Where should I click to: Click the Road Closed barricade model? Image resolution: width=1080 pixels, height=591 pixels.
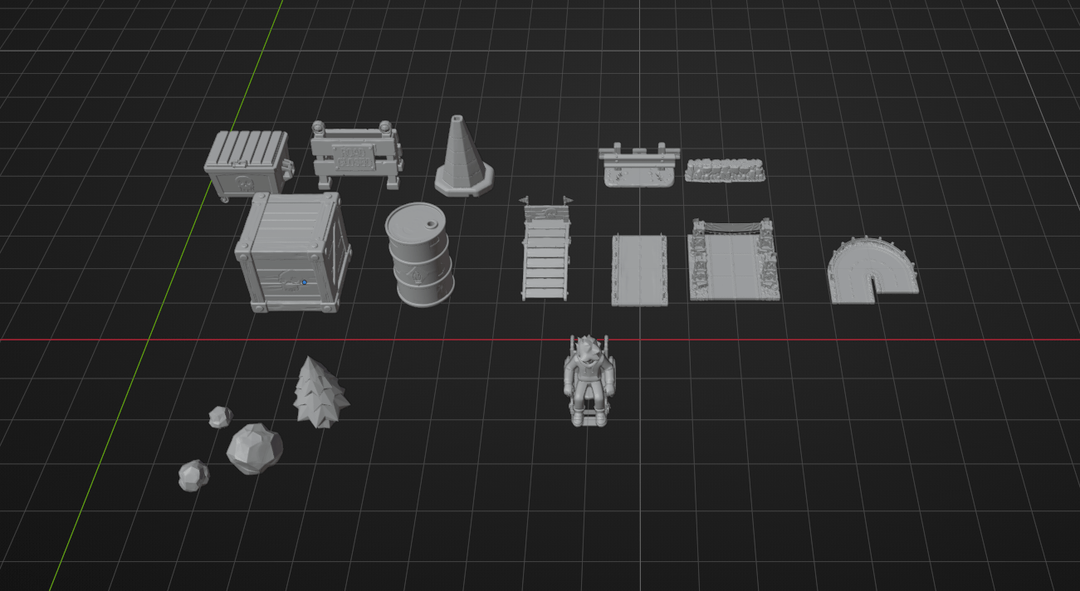tap(355, 155)
